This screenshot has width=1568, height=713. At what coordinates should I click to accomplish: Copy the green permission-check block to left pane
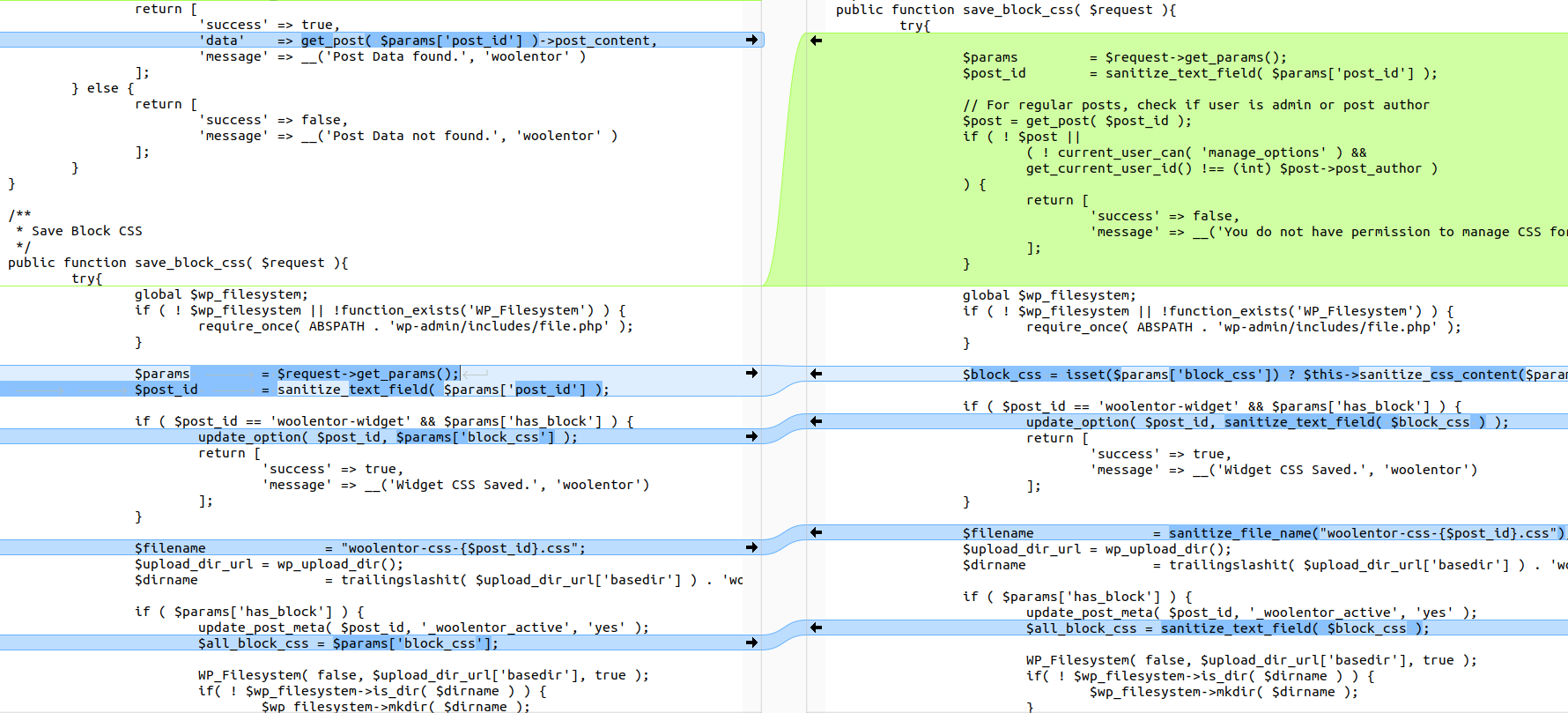tap(816, 41)
